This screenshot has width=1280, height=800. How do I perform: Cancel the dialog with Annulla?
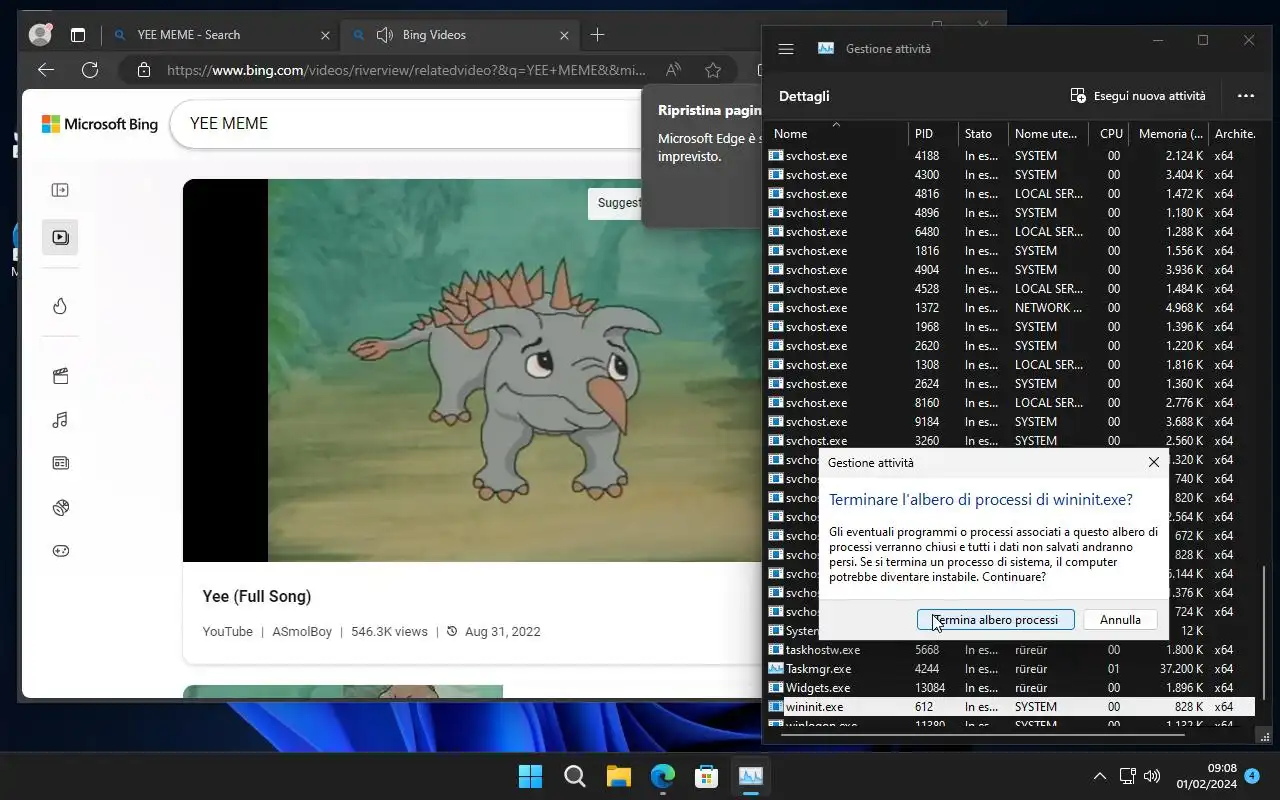click(x=1120, y=620)
